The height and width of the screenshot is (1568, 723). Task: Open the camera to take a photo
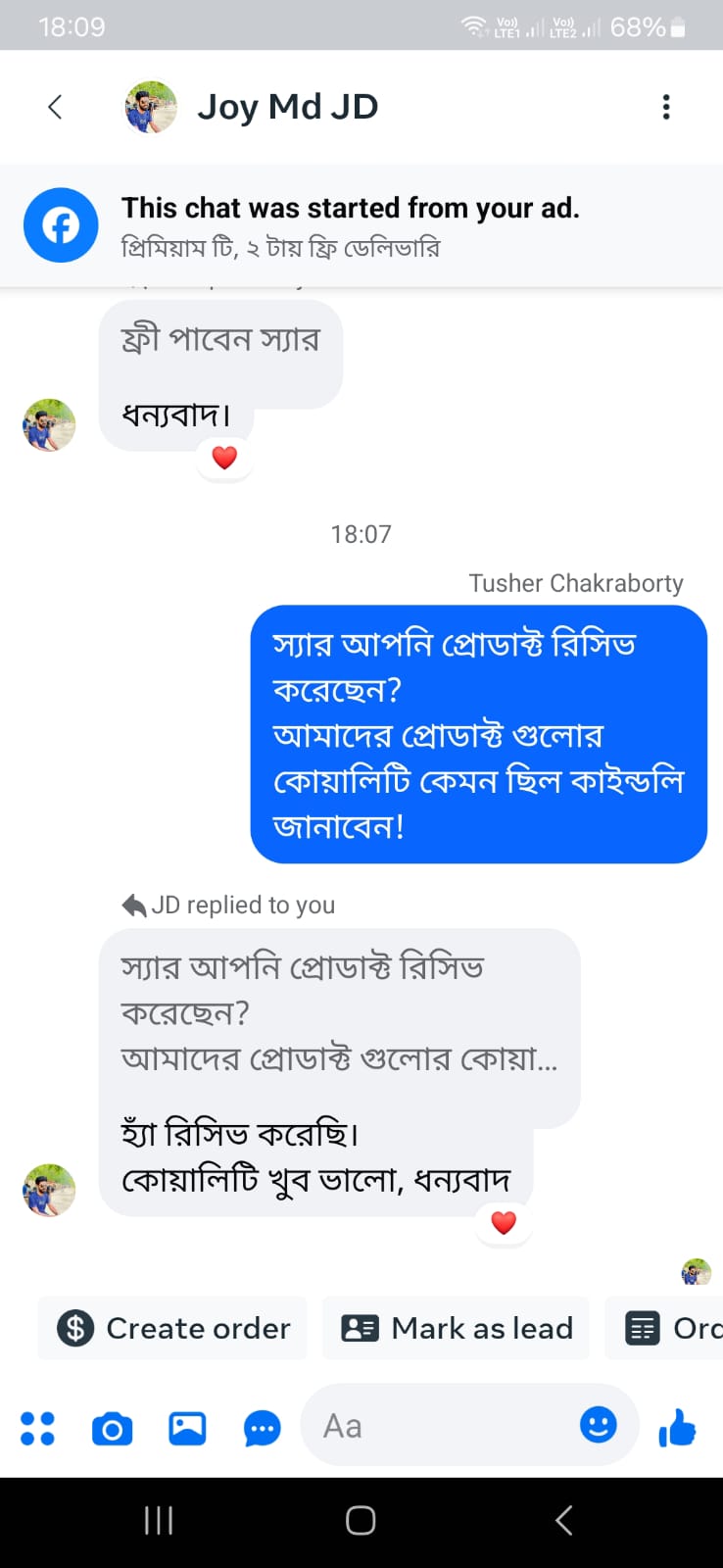(x=113, y=1428)
